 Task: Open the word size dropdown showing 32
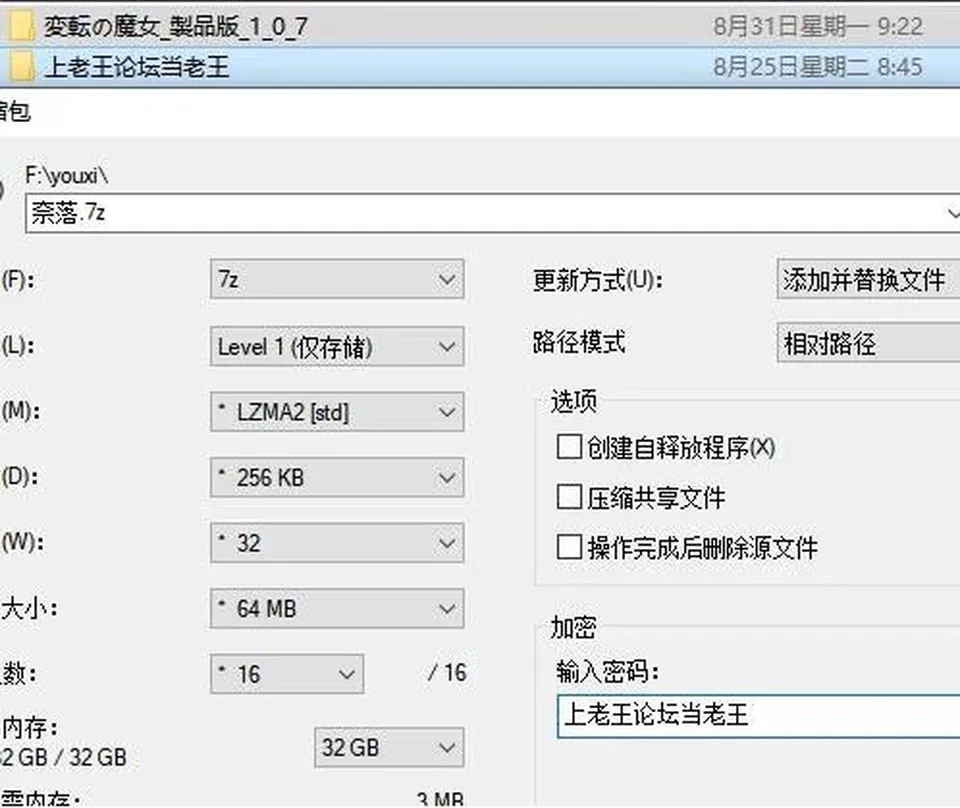337,543
